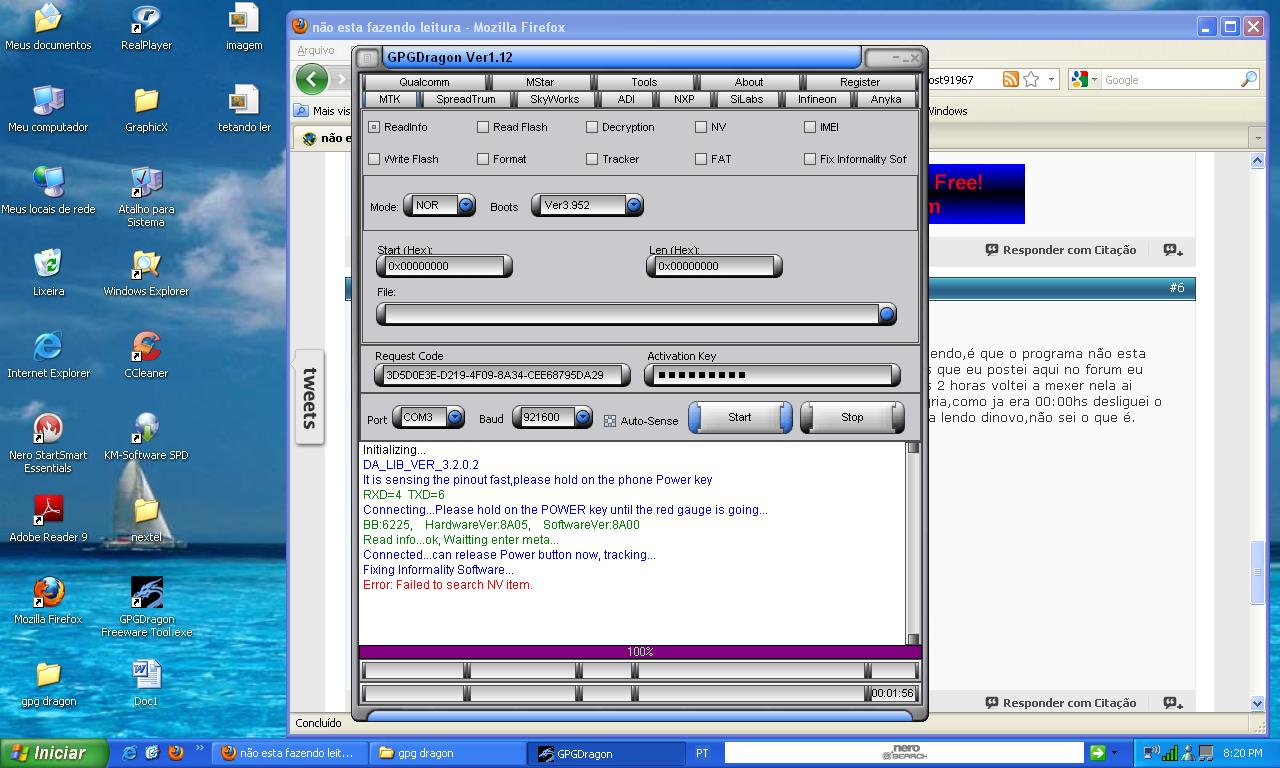1280x768 pixels.
Task: Switch to the SkyWorks tab
Action: (554, 99)
